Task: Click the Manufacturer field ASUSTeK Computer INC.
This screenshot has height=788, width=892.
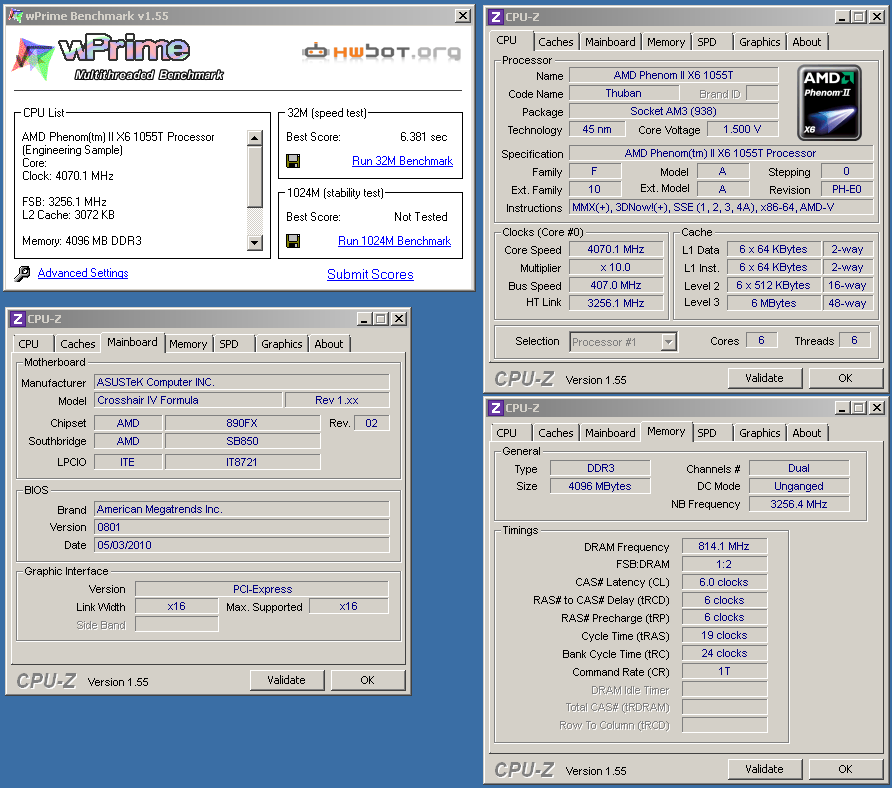Action: [242, 382]
